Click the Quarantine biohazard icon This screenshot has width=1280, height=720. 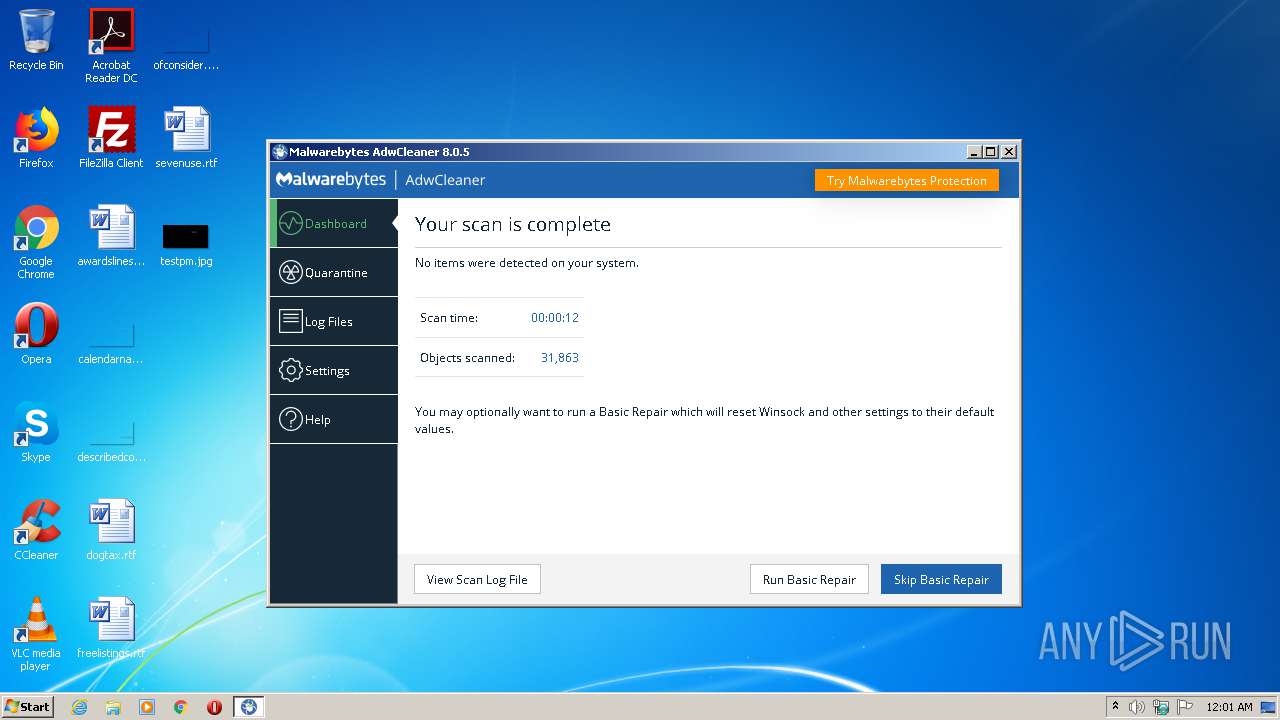(x=290, y=272)
